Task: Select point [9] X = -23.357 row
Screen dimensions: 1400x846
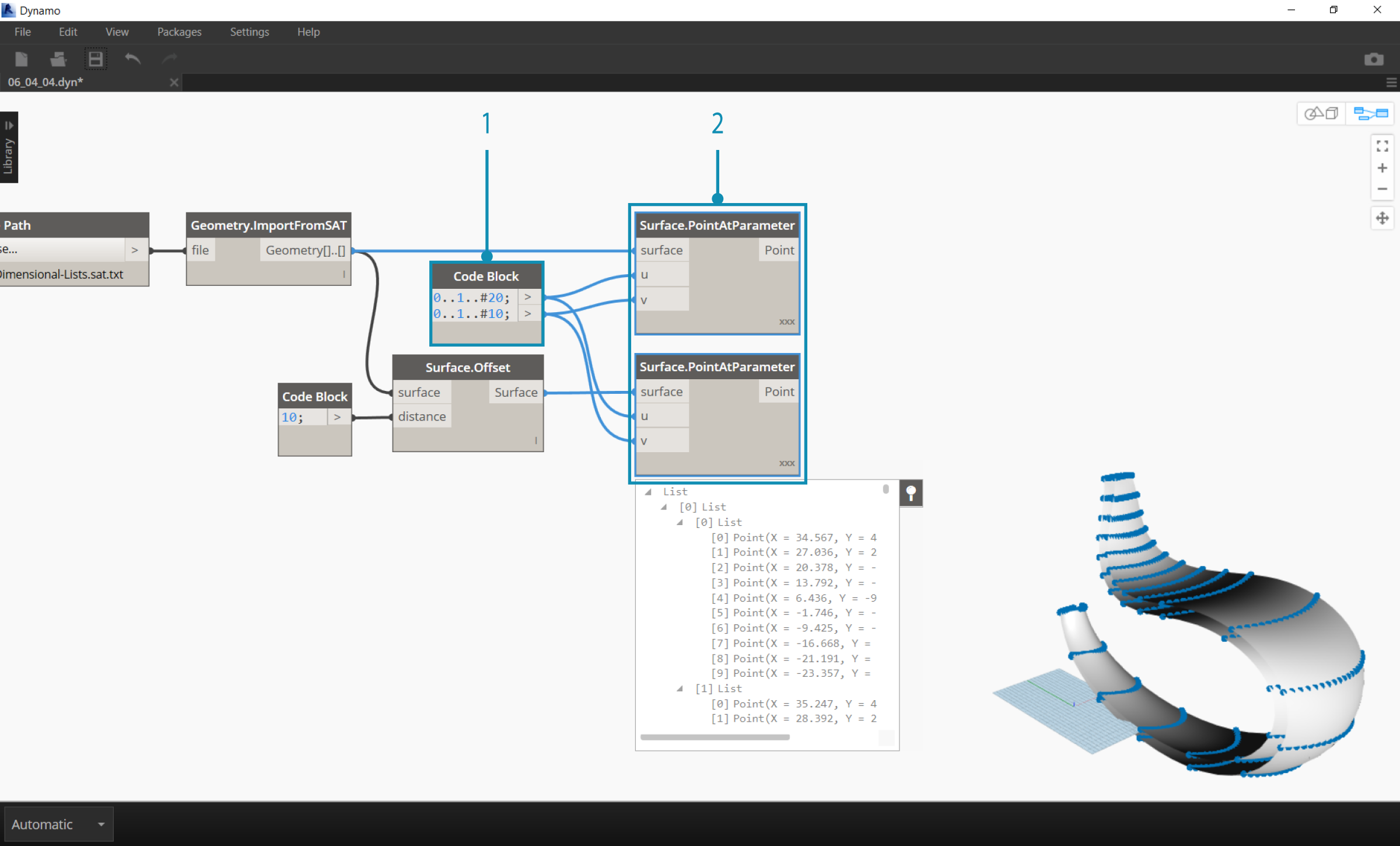Action: point(790,673)
